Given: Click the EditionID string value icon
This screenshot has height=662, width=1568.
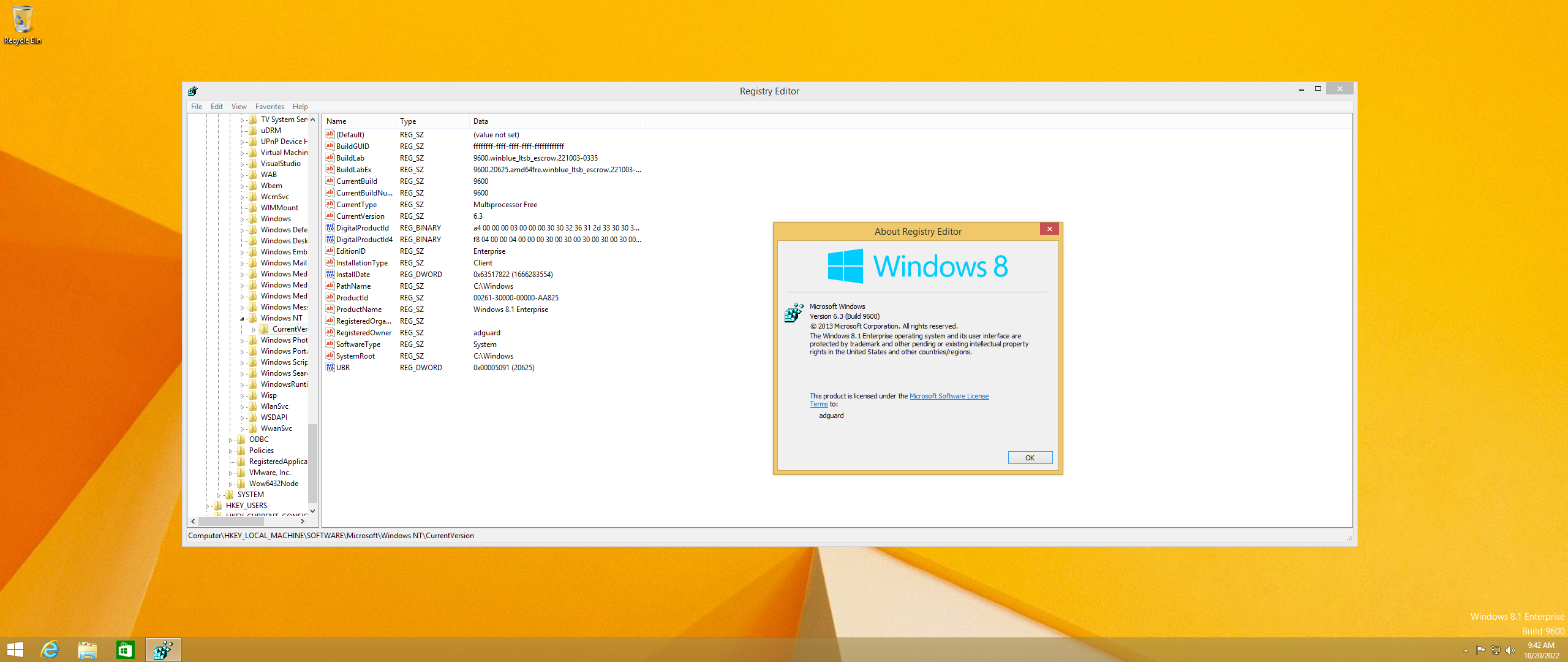Looking at the screenshot, I should point(330,251).
